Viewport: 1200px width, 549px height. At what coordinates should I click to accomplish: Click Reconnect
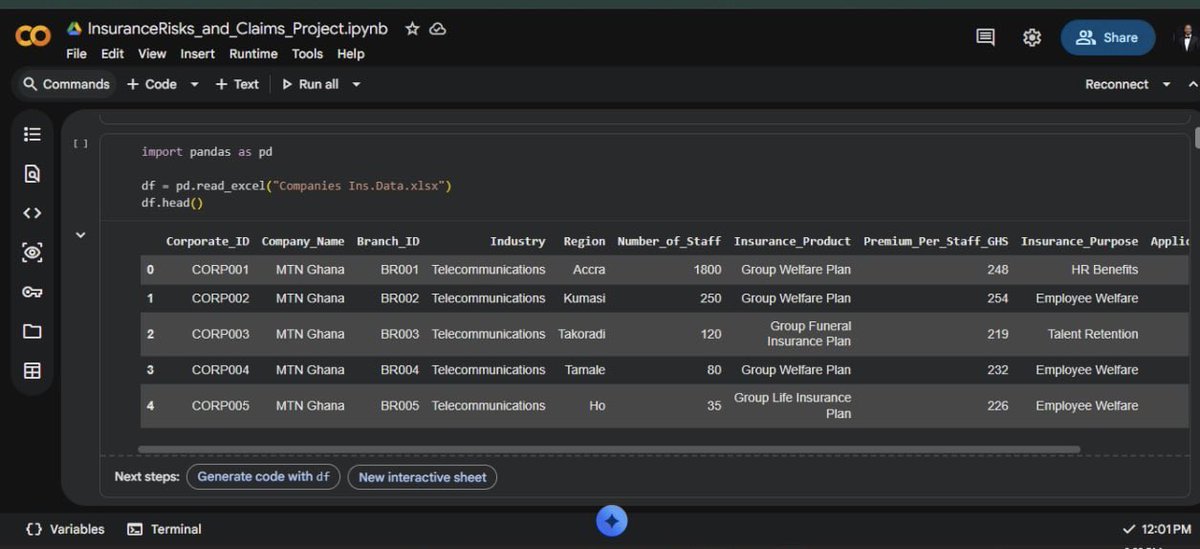click(1116, 84)
